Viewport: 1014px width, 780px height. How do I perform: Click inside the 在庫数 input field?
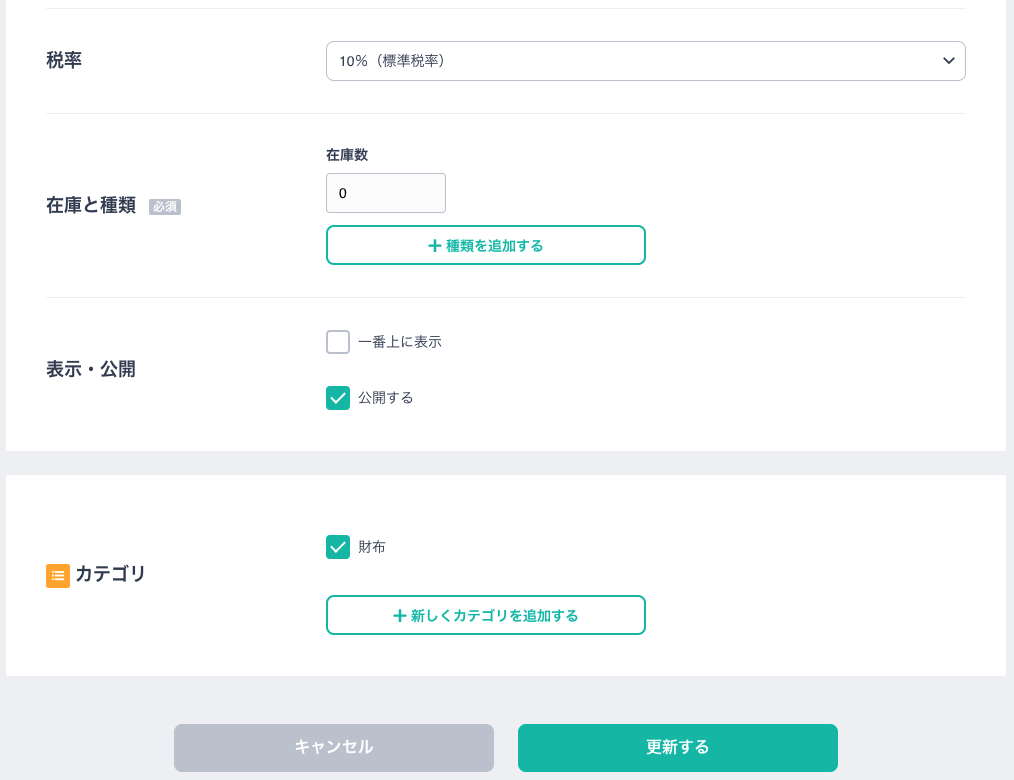point(386,193)
